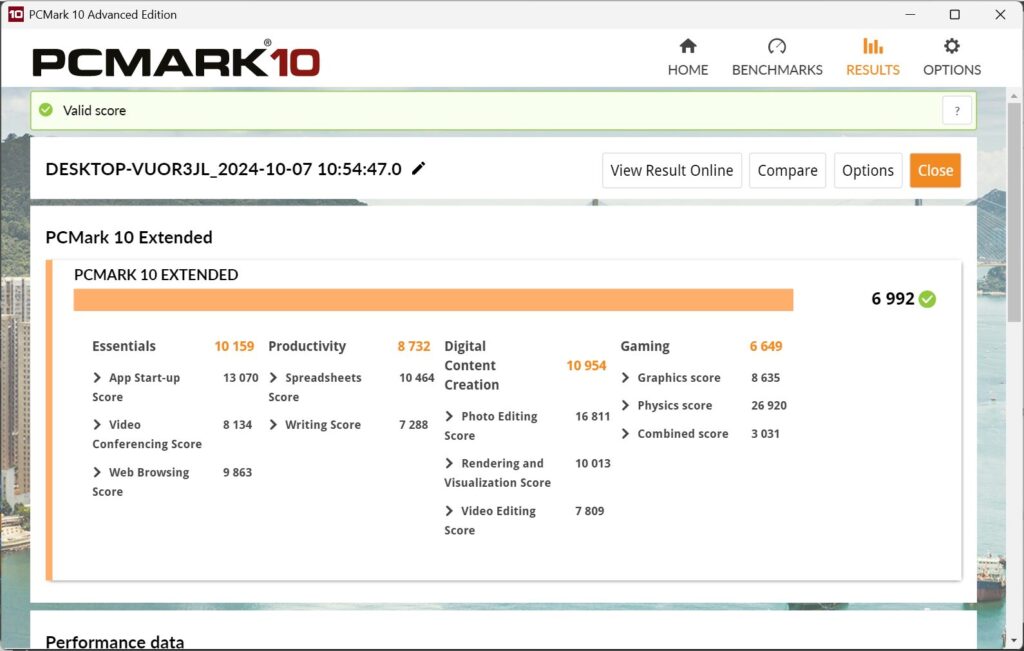
Task: Expand Photo Editing Score details
Action: tap(450, 416)
